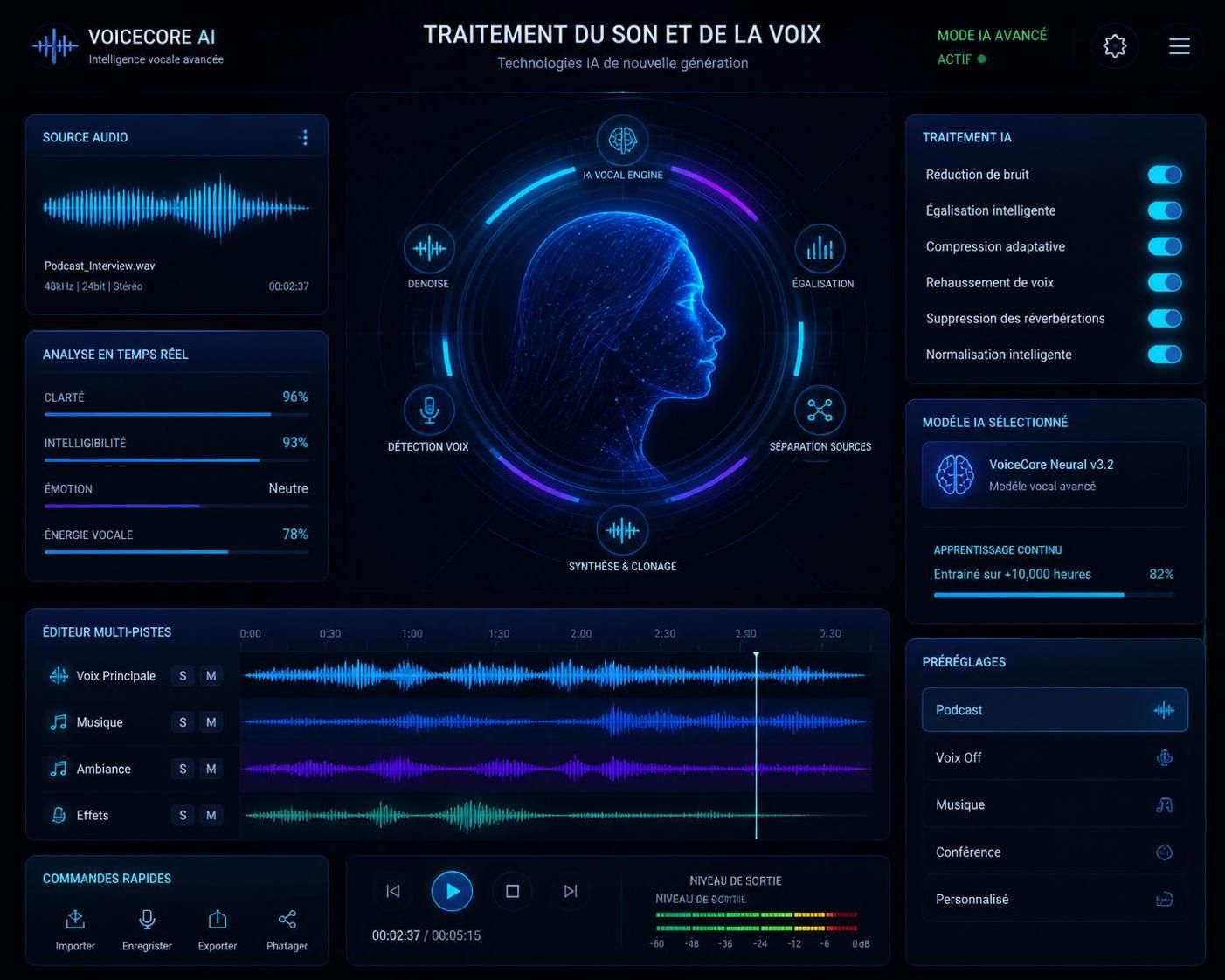Select the Denoise module icon
The image size is (1225, 980).
point(429,249)
